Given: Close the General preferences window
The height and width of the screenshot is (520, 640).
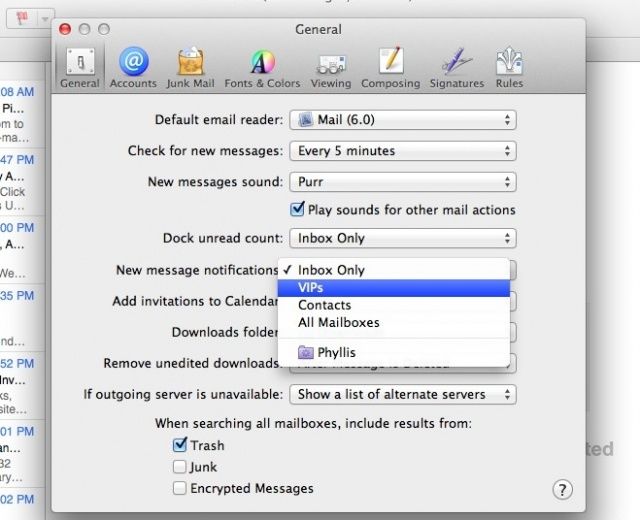Looking at the screenshot, I should click(65, 29).
